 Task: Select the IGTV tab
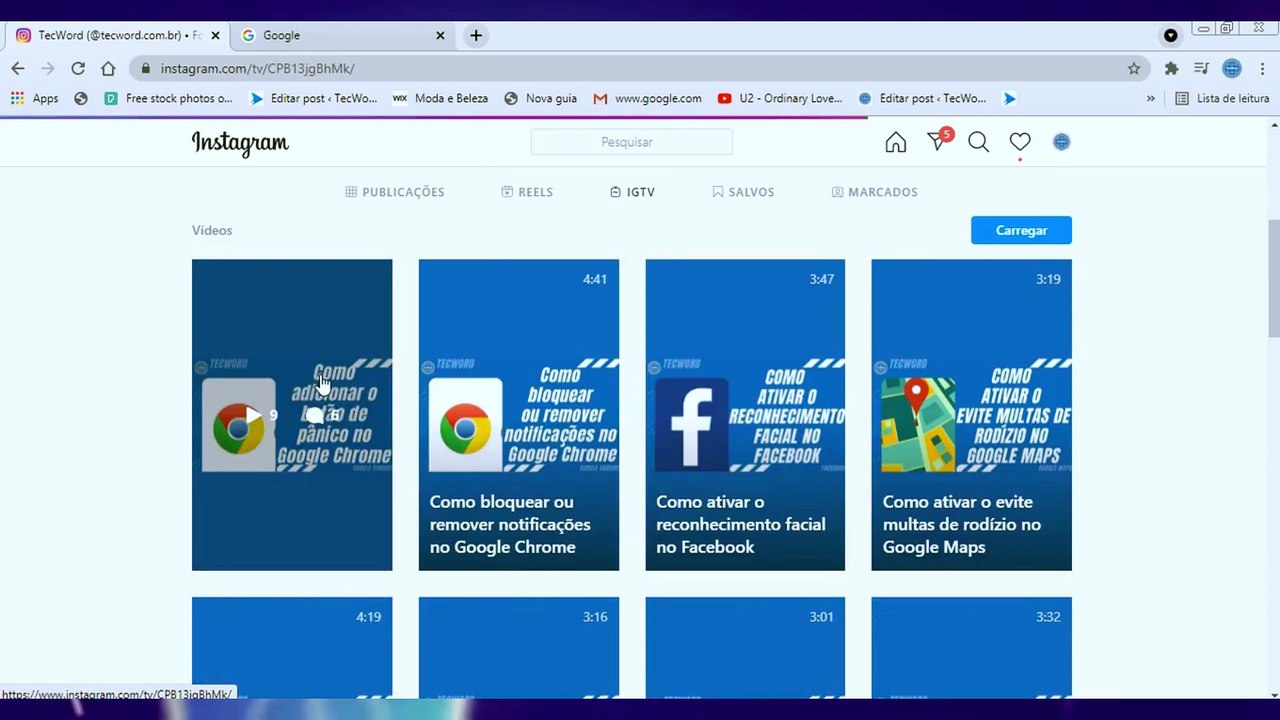click(x=632, y=192)
